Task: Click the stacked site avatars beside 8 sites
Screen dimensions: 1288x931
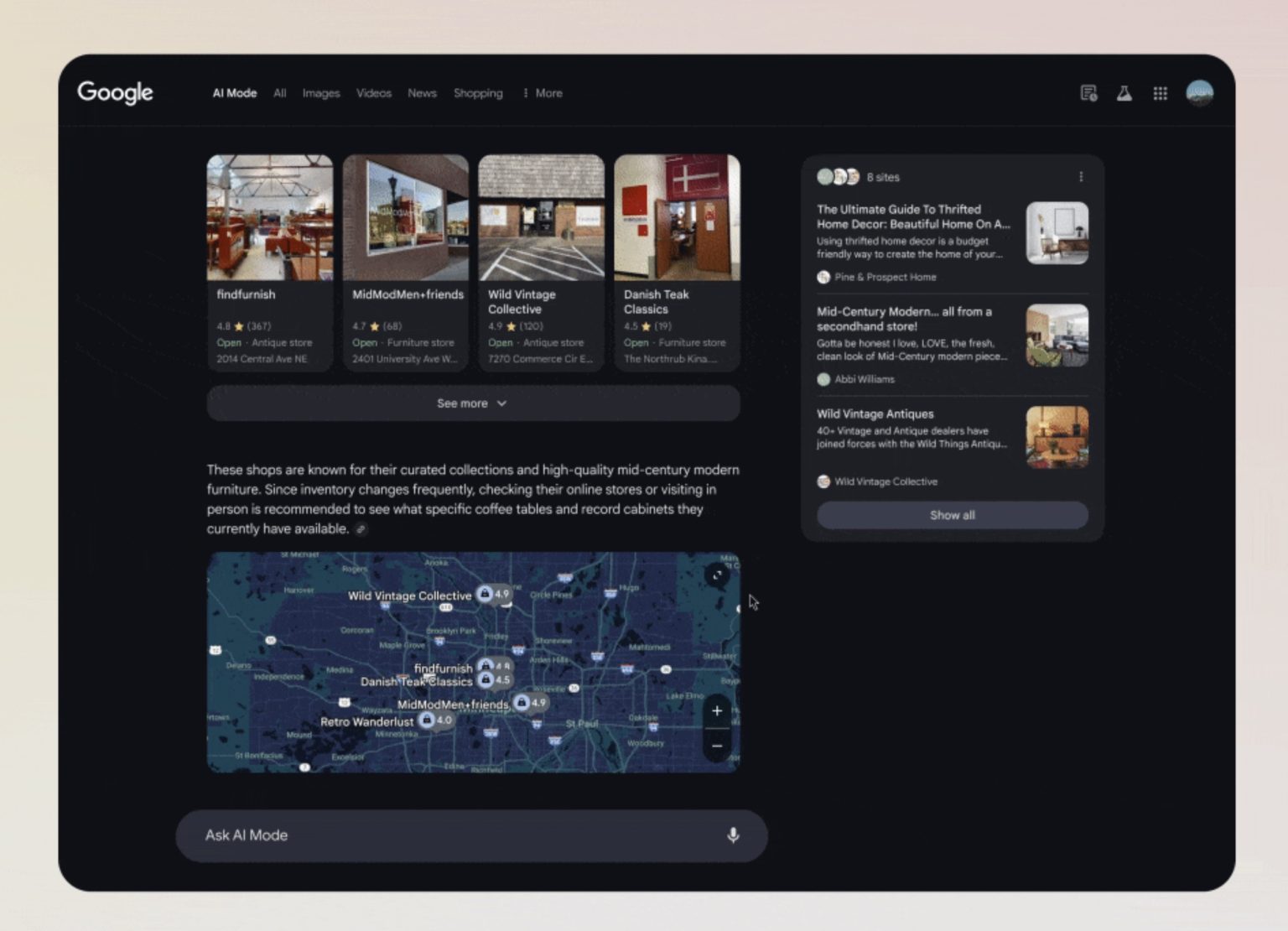Action: 838,177
